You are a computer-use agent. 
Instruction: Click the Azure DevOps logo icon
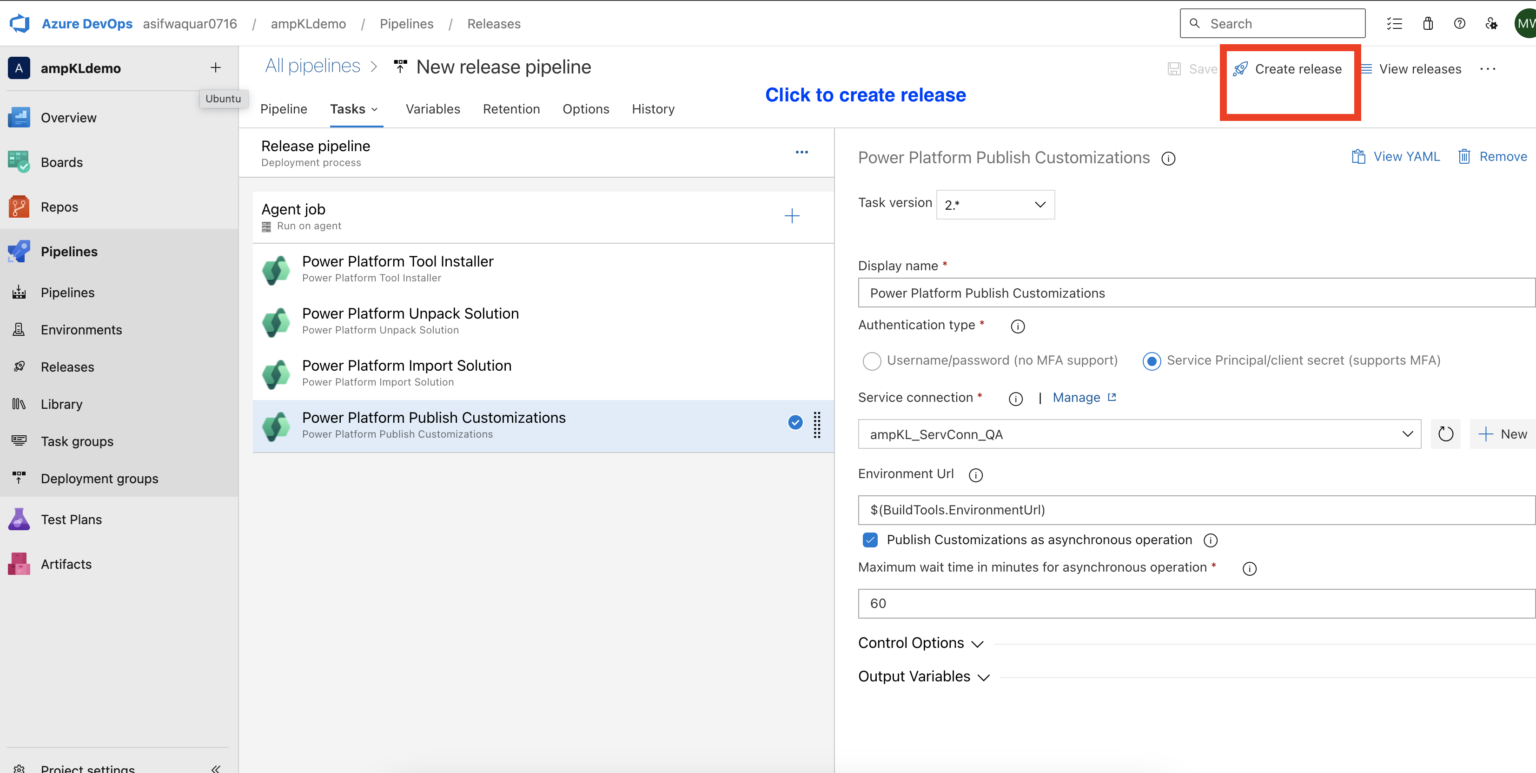click(x=19, y=23)
